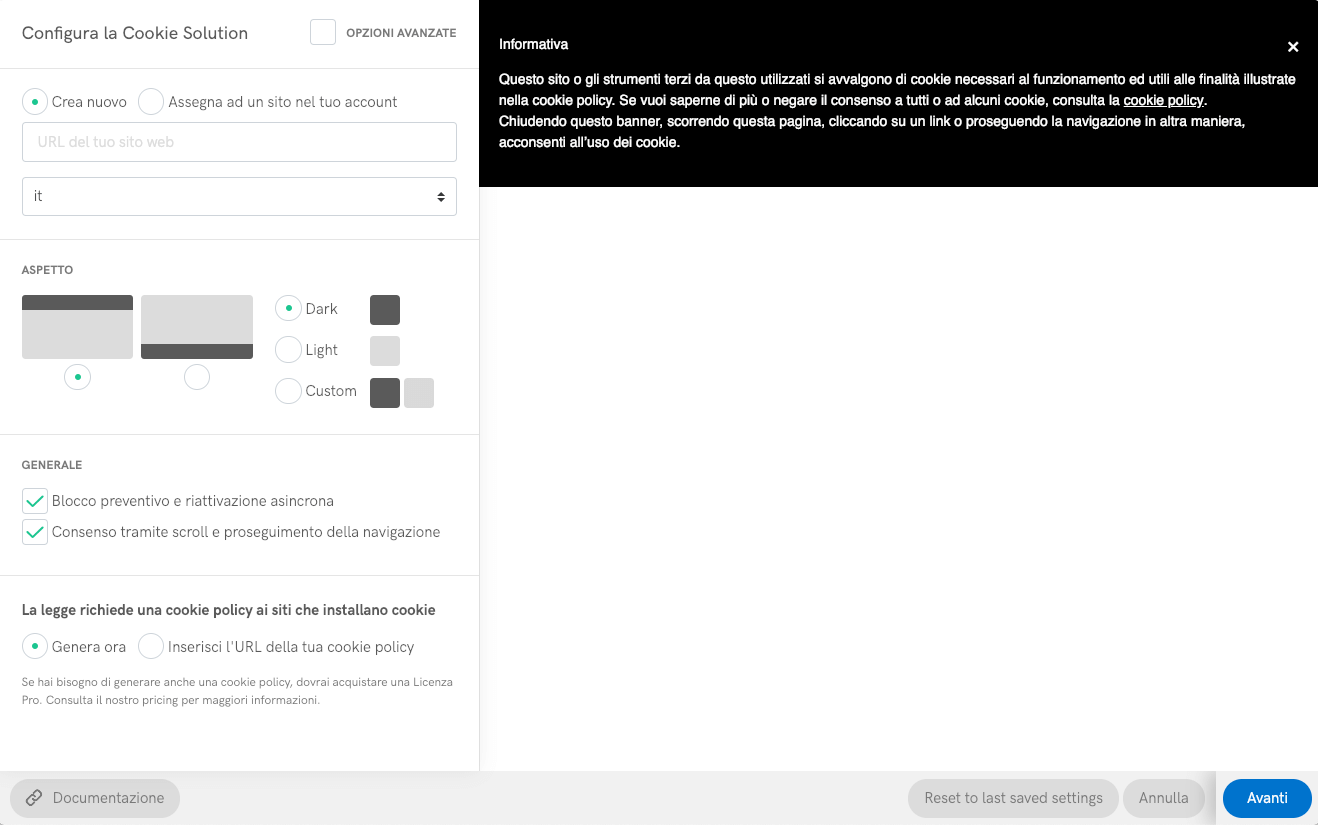This screenshot has height=825, width=1318.
Task: Choose Assegna ad un sito nel tuo account
Action: [x=151, y=102]
